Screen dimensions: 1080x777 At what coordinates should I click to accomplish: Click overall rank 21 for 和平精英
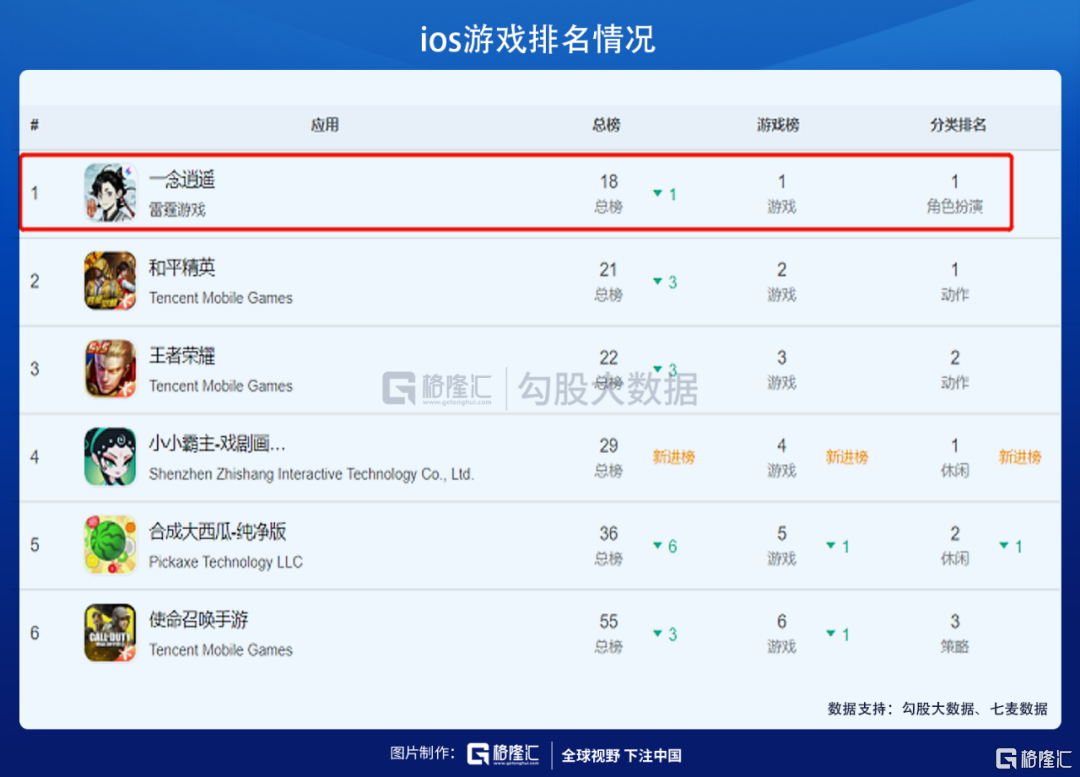(x=608, y=270)
